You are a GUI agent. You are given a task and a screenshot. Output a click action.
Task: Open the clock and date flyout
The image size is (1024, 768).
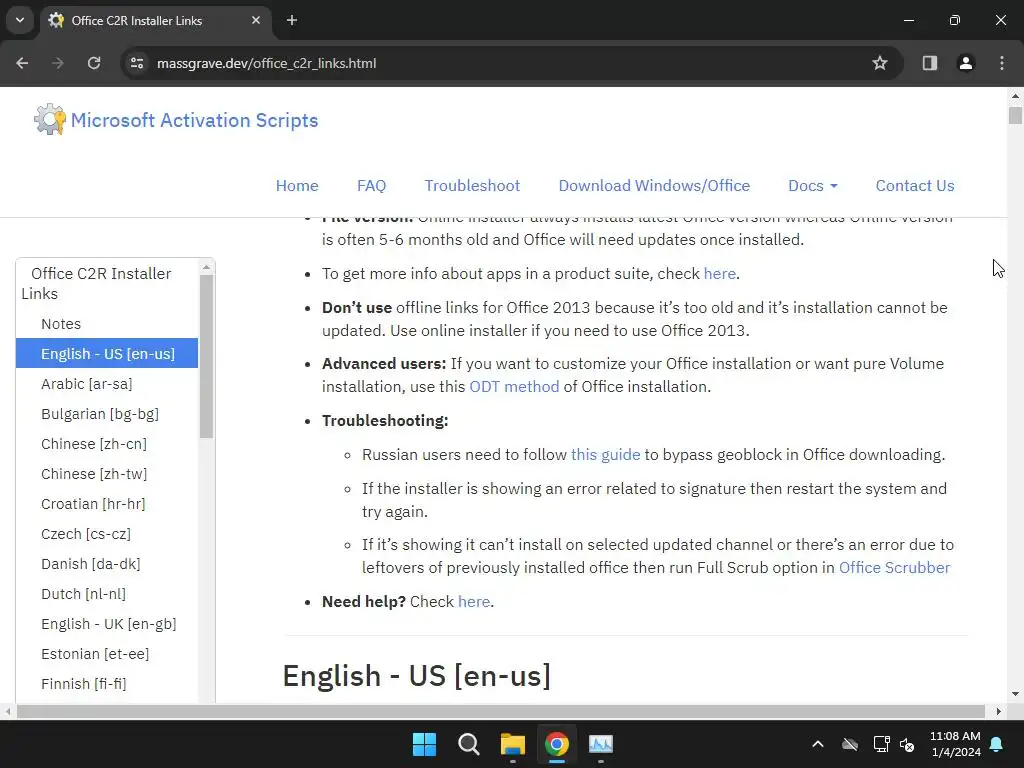pos(955,744)
